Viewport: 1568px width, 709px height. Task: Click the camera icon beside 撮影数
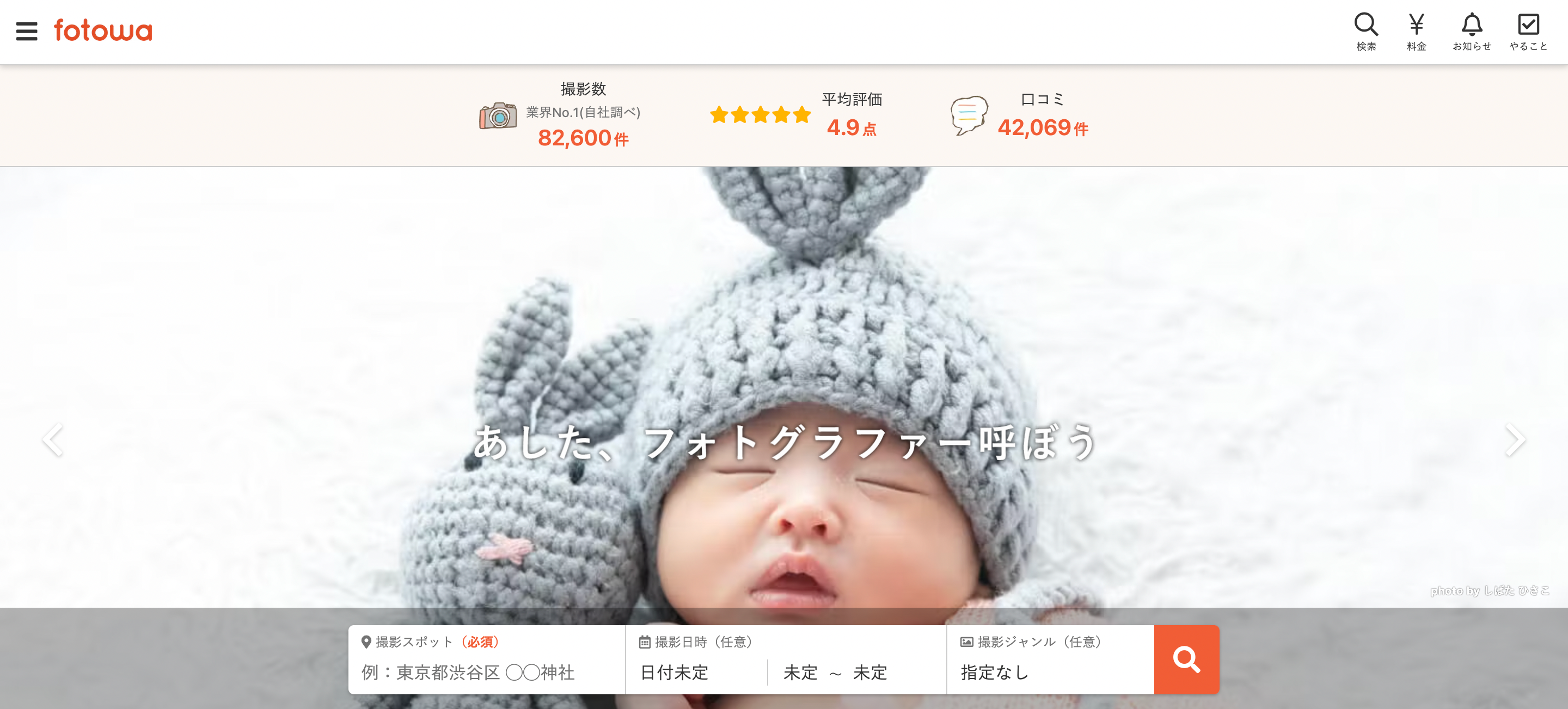click(498, 115)
